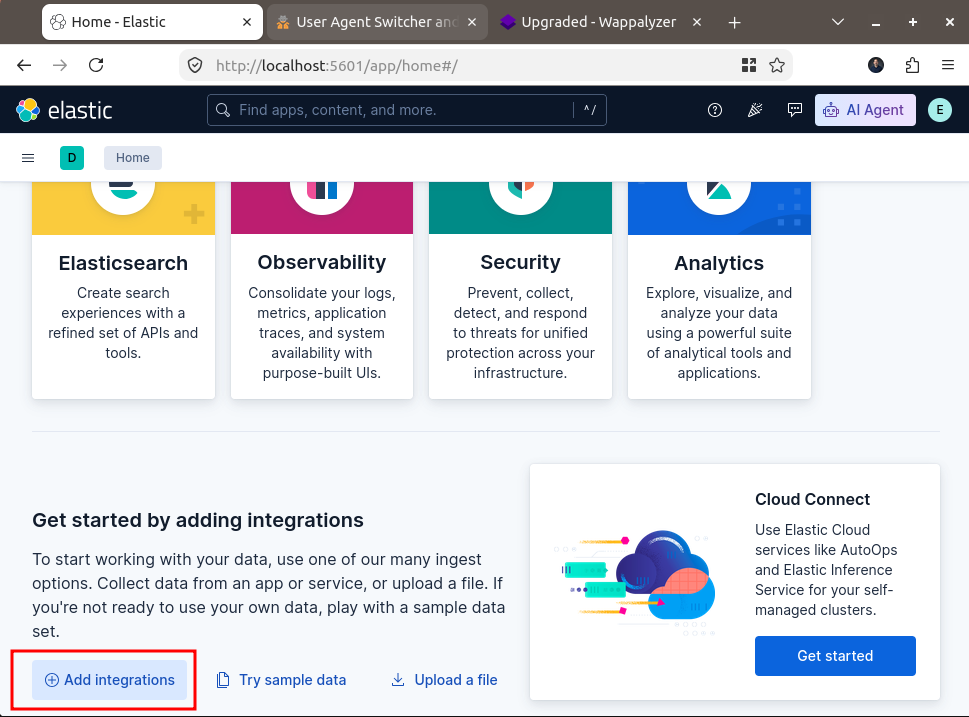Close the Home - Elastic tab
Image resolution: width=969 pixels, height=717 pixels.
tap(247, 22)
